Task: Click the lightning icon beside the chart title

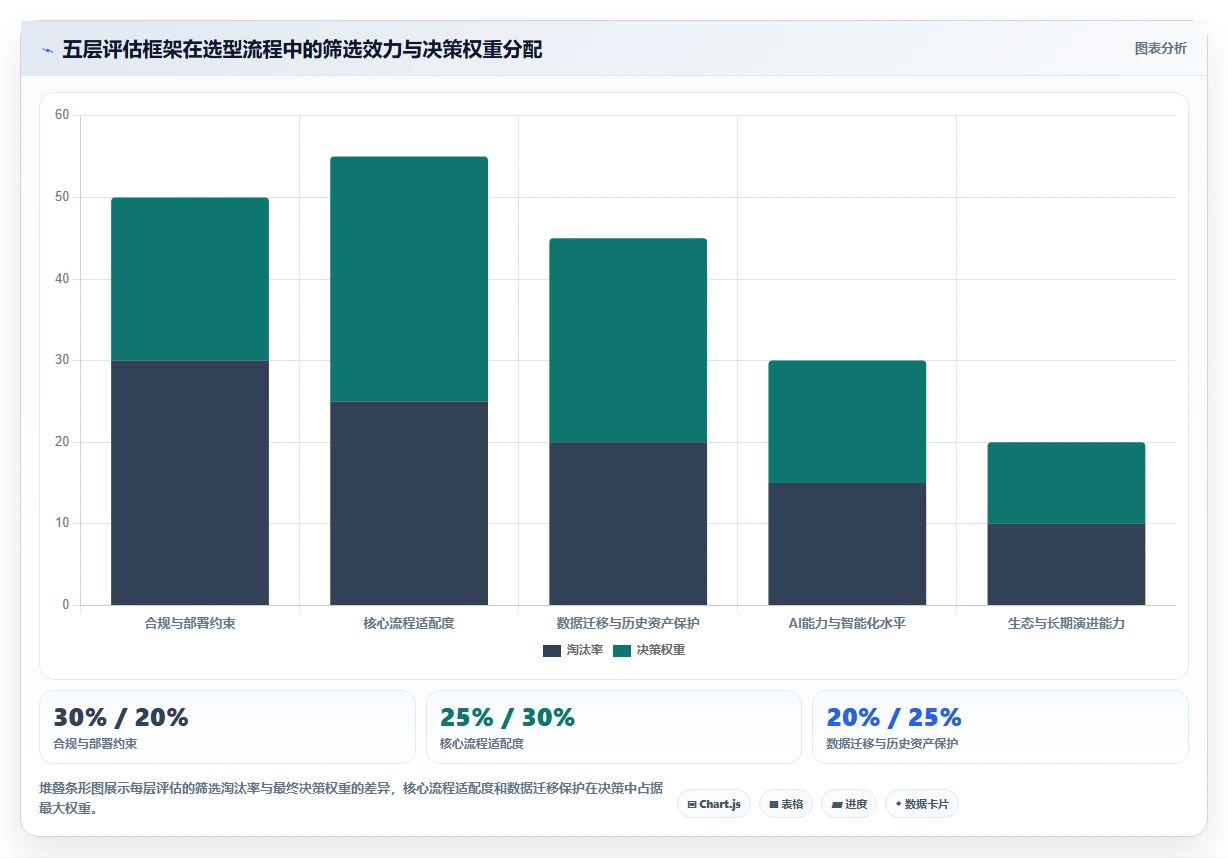Action: [47, 50]
